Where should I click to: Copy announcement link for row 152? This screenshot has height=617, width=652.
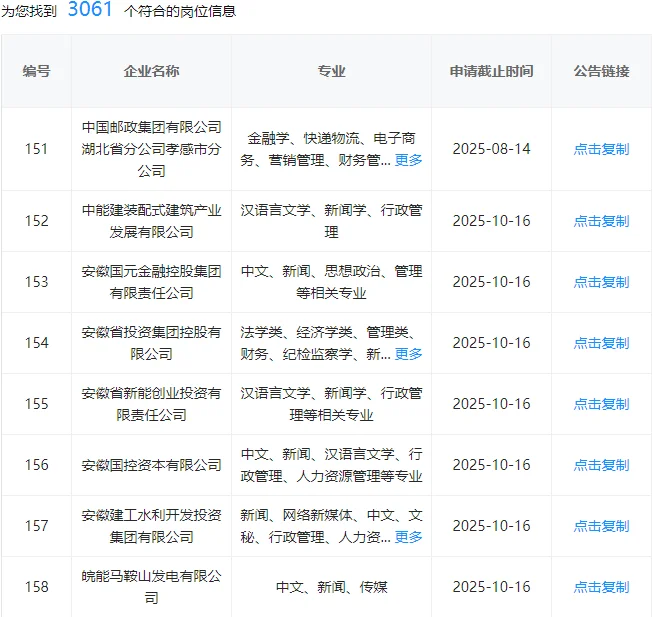(x=601, y=221)
